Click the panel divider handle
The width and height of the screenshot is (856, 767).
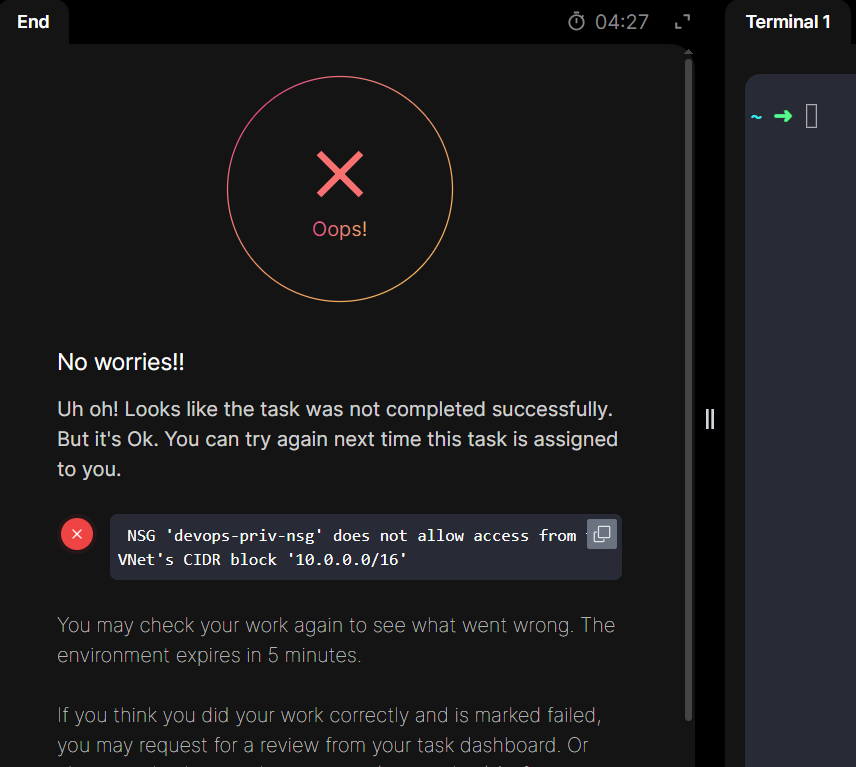tap(710, 419)
